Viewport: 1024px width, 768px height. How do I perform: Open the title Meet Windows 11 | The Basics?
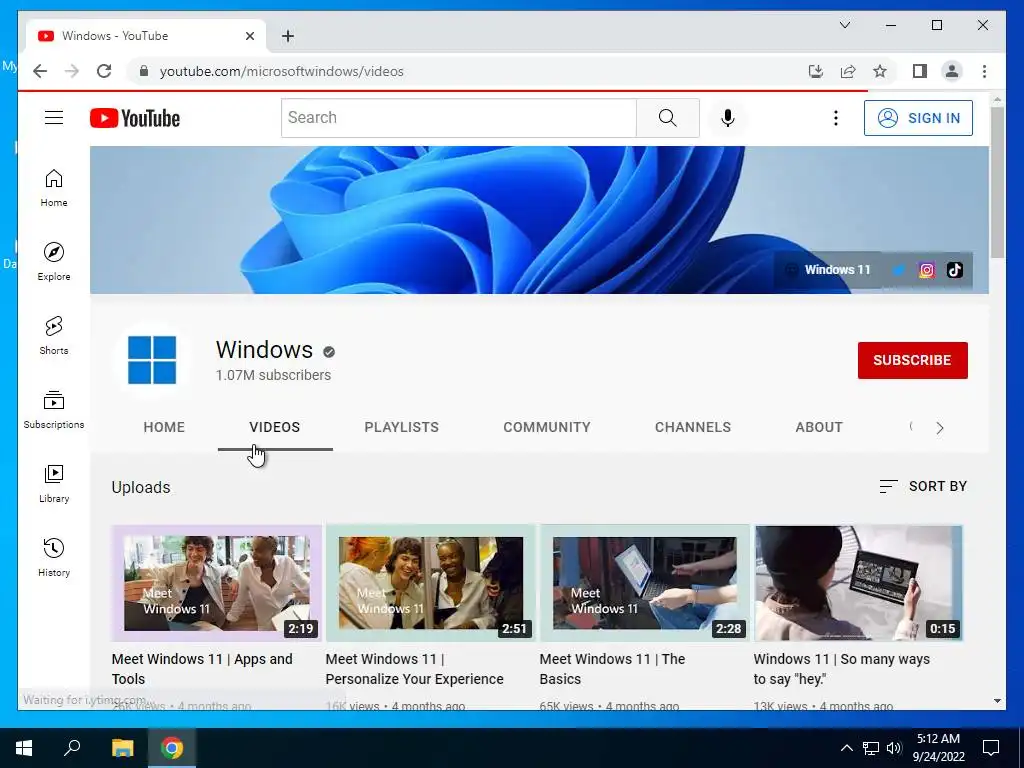click(612, 669)
